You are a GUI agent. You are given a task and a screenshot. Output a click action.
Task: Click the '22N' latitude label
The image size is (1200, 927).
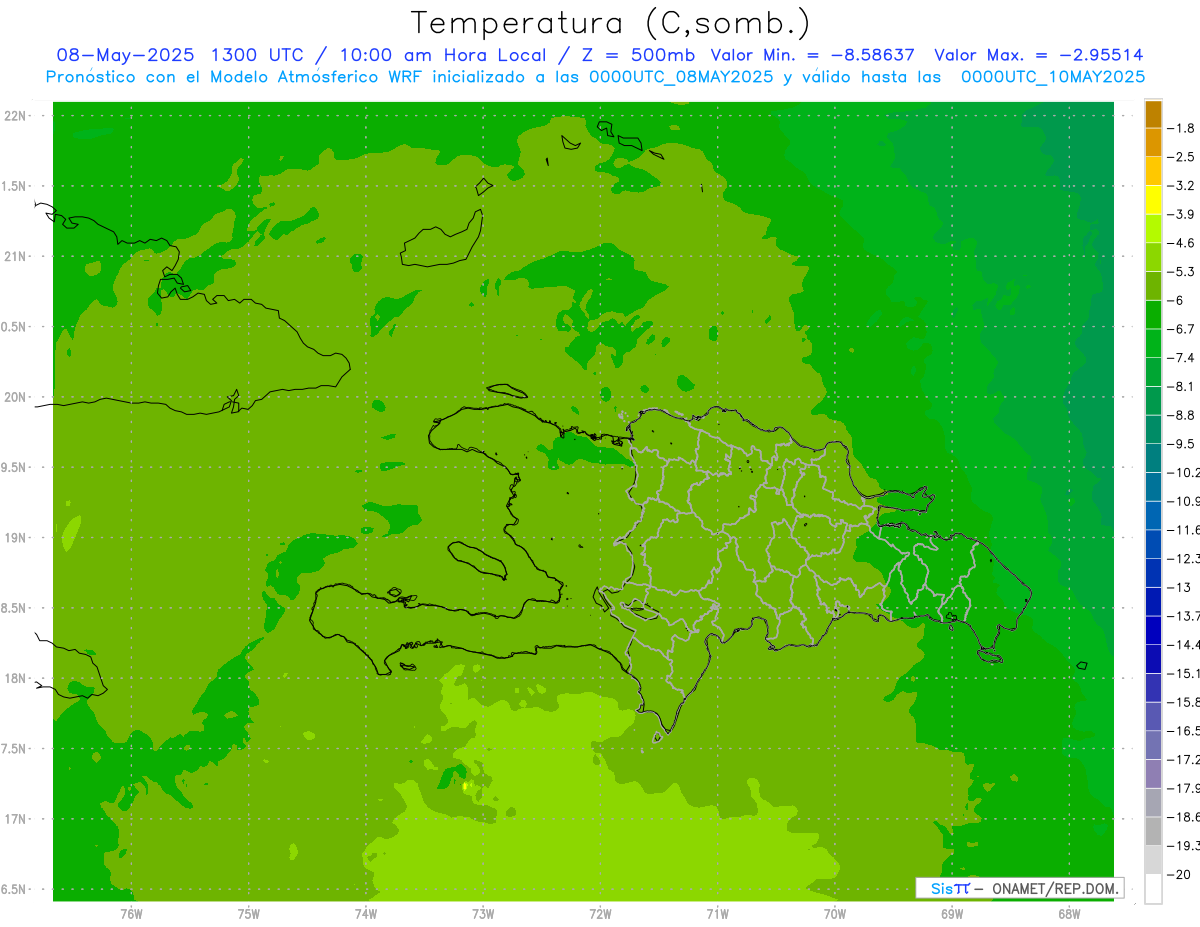point(15,116)
